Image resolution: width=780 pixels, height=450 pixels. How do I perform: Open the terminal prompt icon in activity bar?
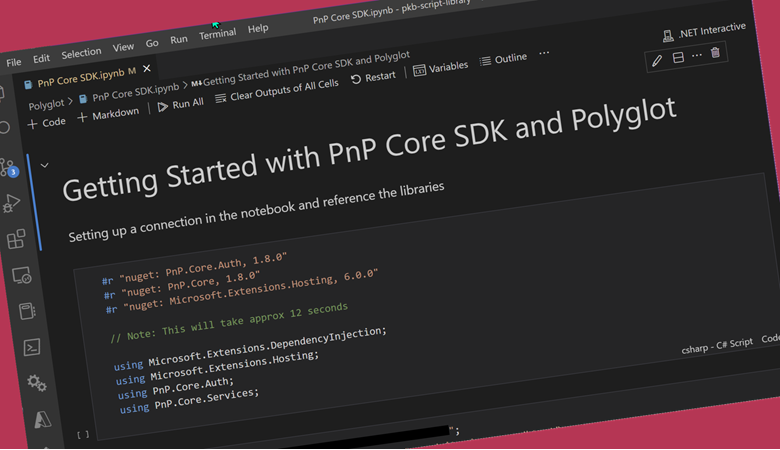coord(32,347)
